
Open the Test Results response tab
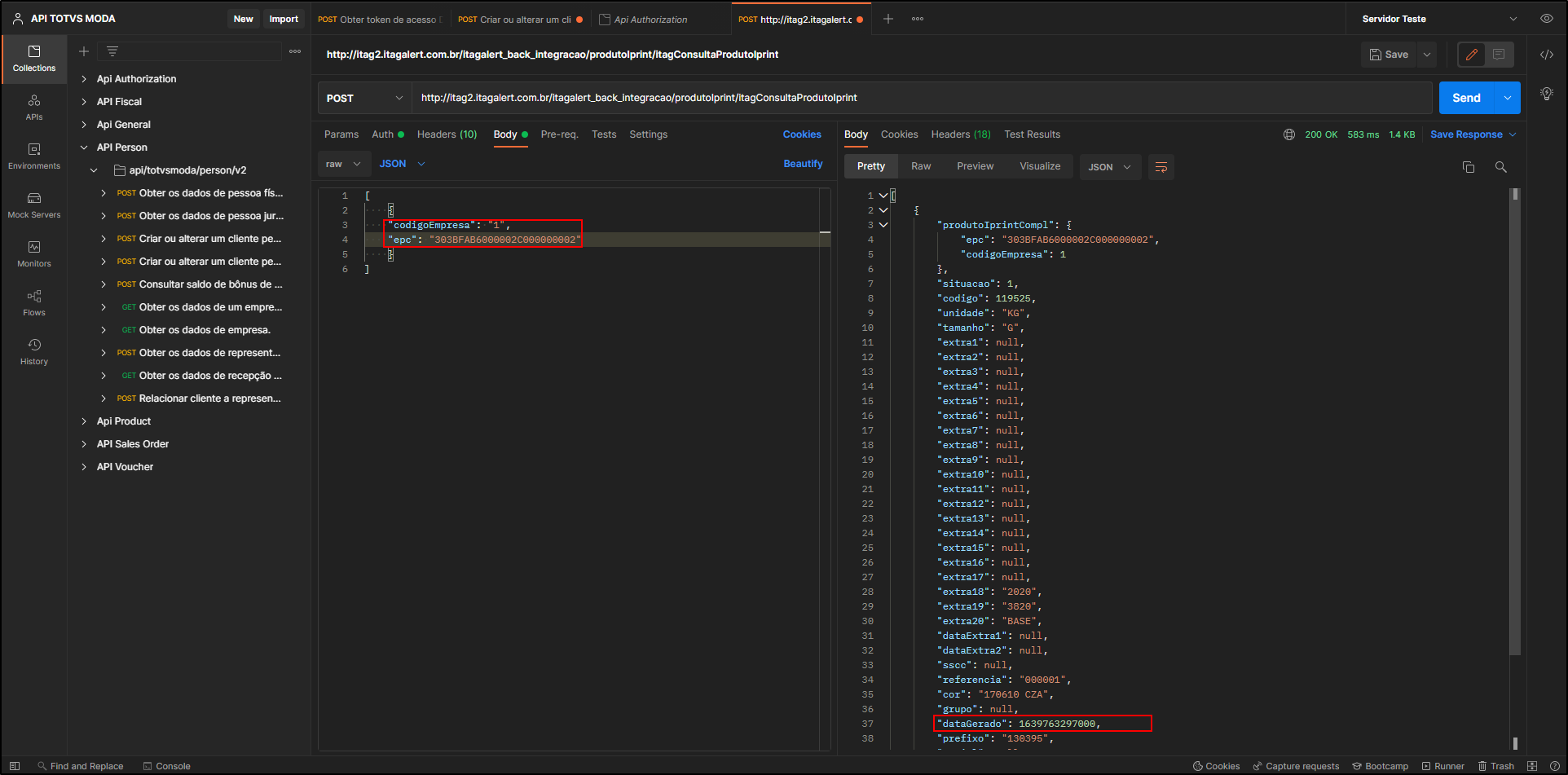point(1032,134)
